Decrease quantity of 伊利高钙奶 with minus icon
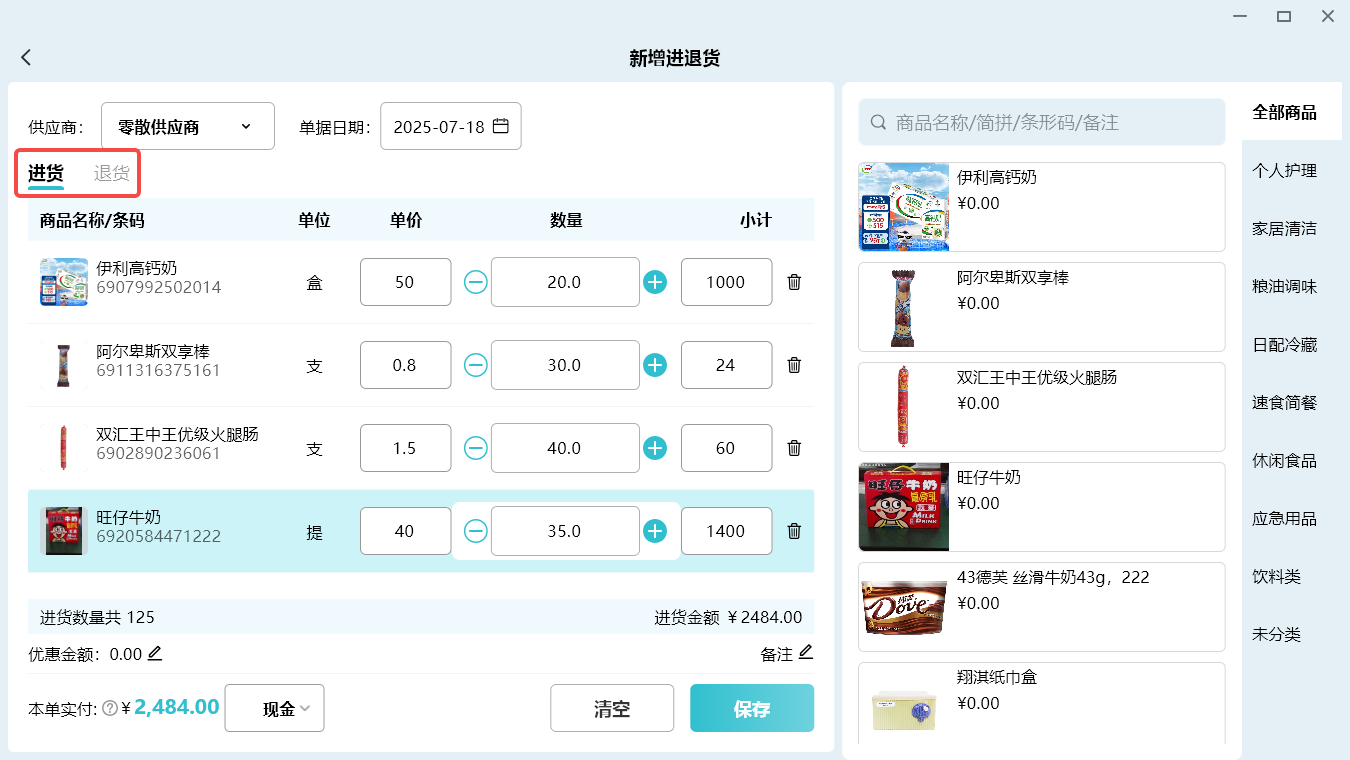The image size is (1350, 760). [x=476, y=282]
